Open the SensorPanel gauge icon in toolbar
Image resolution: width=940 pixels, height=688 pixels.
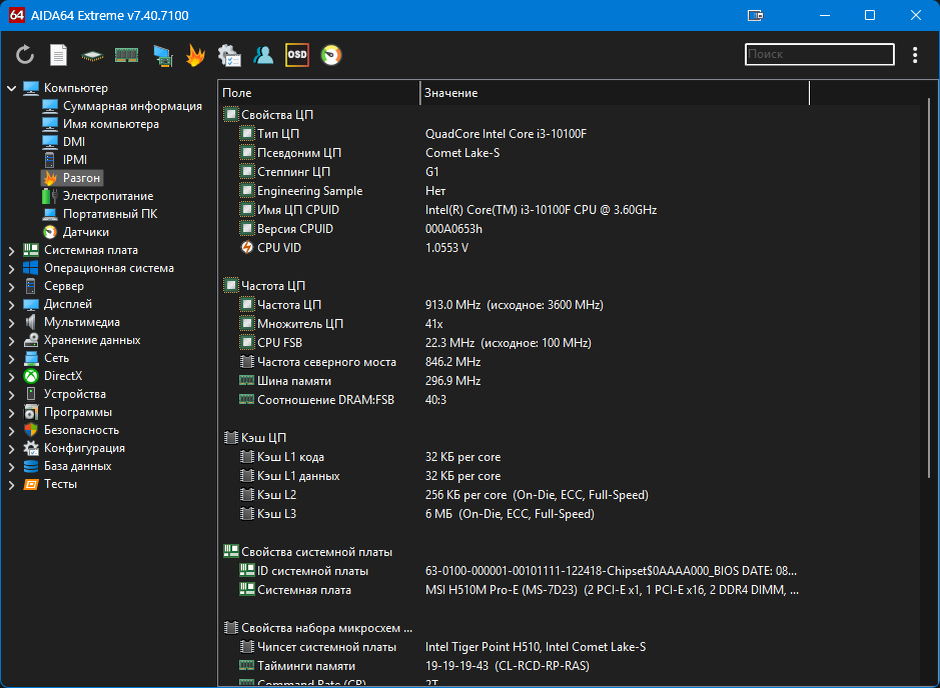click(331, 55)
